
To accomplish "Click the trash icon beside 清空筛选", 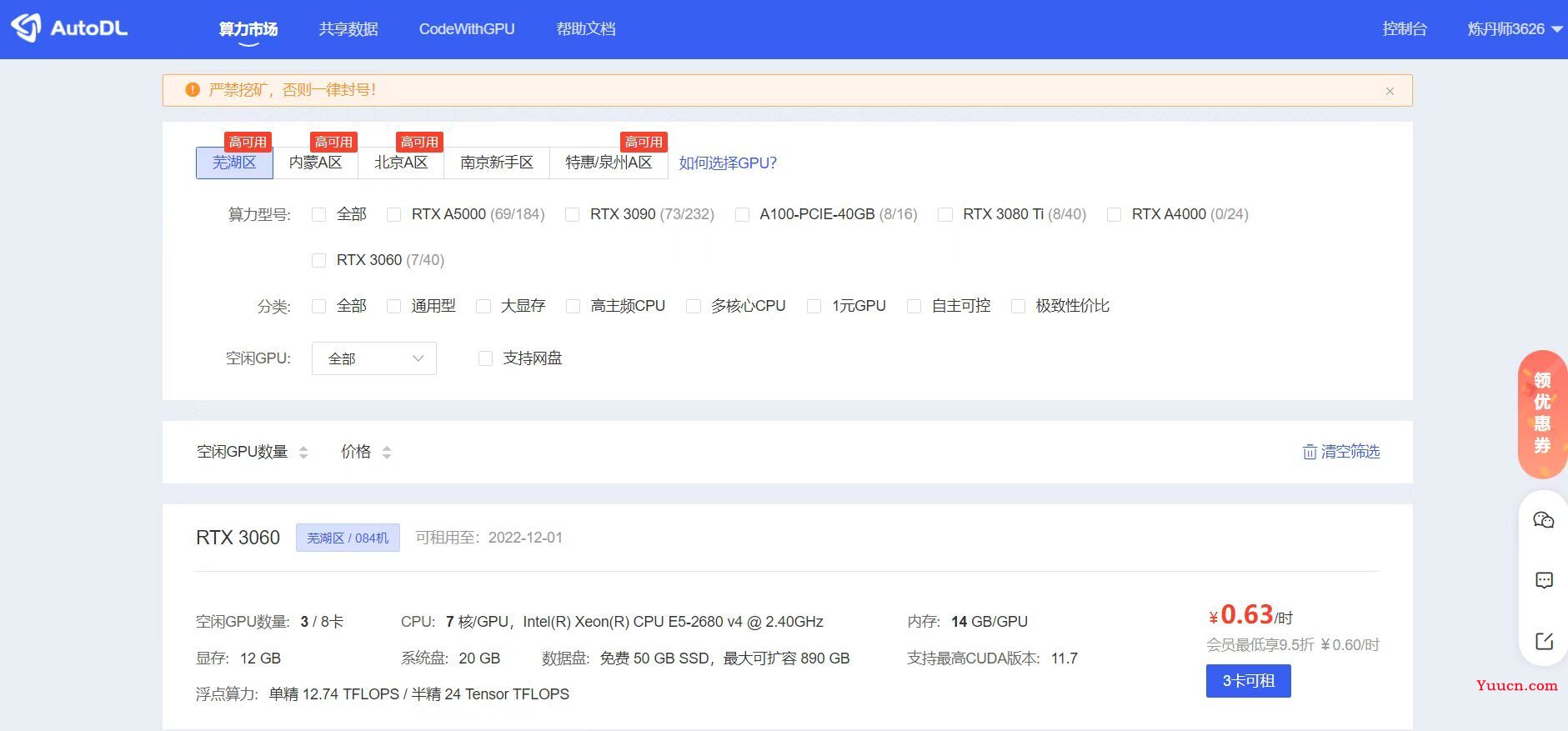I will 1310,452.
